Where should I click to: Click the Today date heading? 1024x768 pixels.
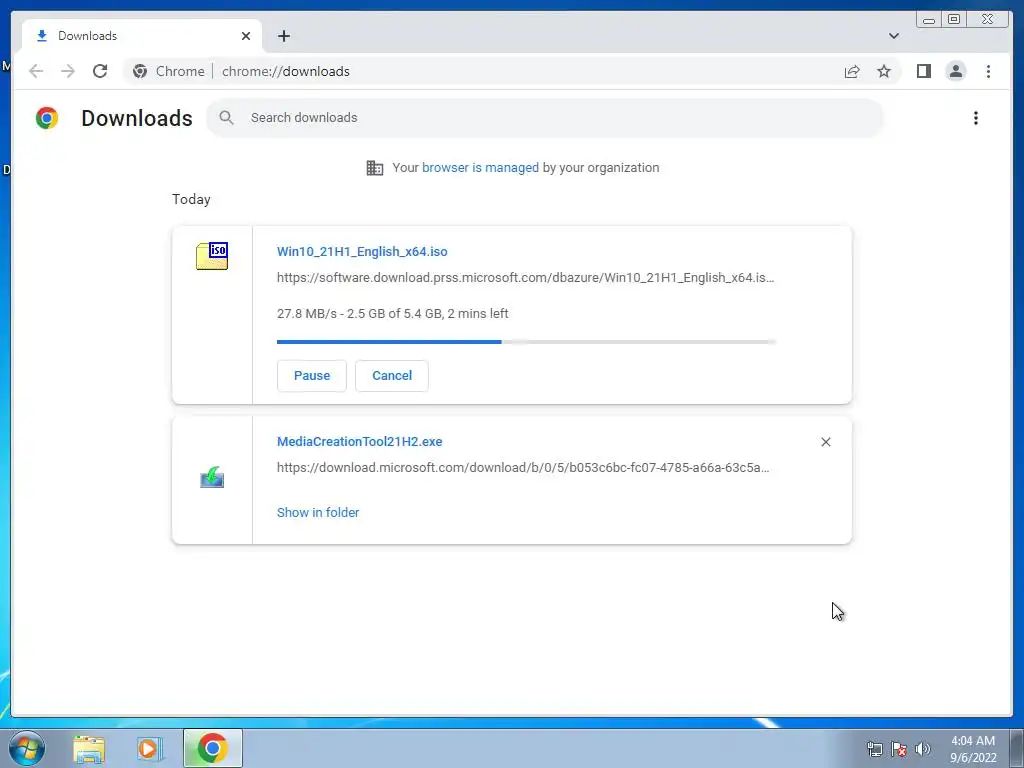191,199
